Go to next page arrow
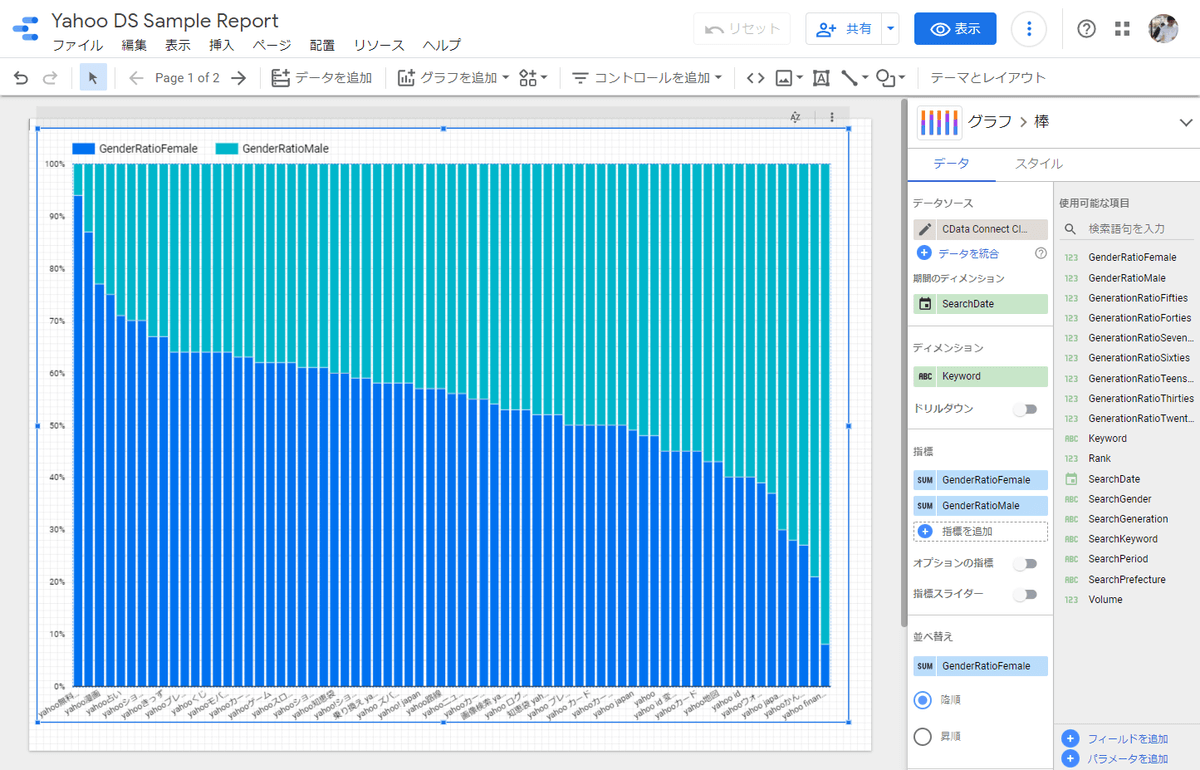The height and width of the screenshot is (770, 1200). click(238, 77)
